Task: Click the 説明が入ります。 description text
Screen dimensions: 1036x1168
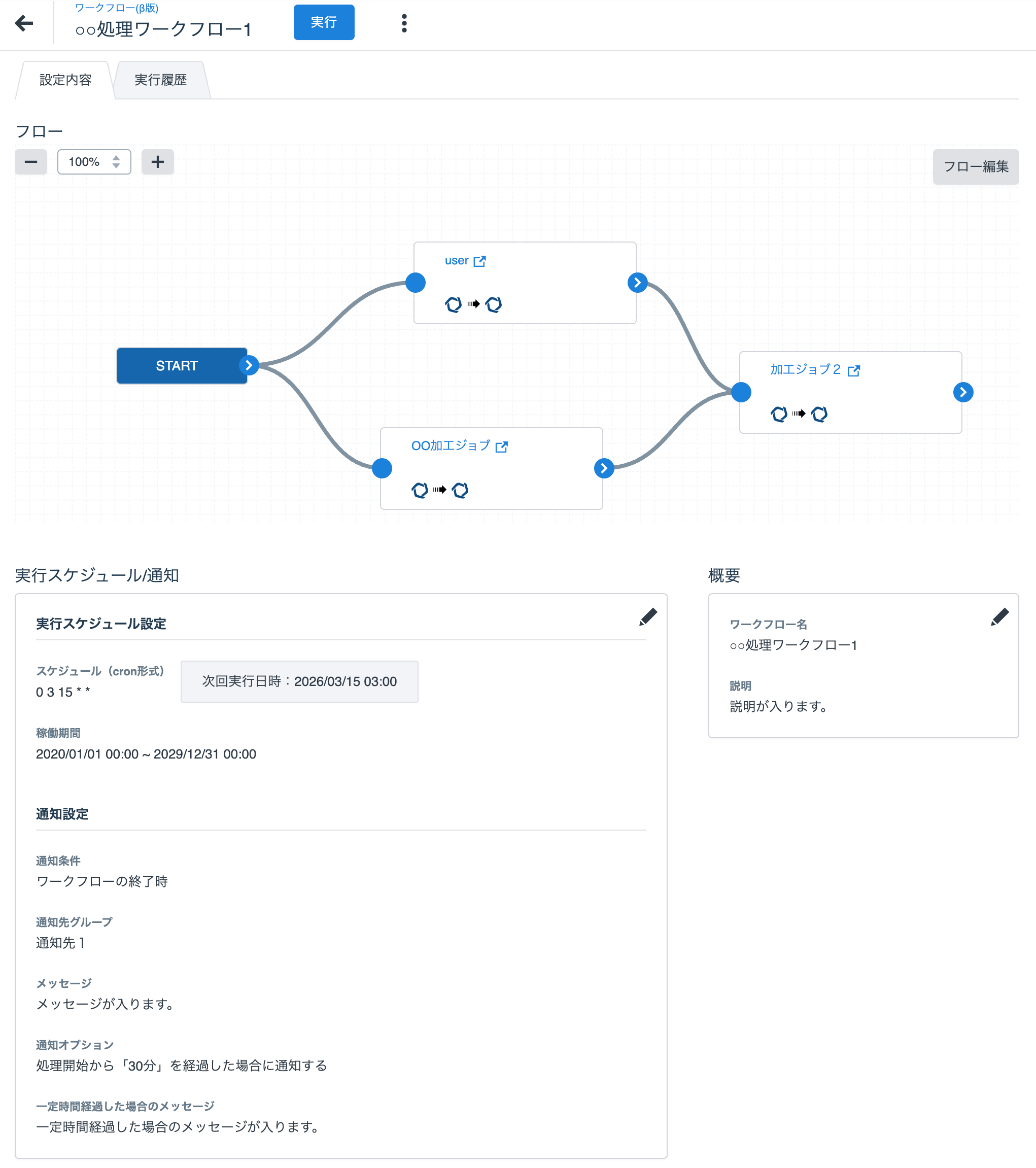Action: pos(779,706)
